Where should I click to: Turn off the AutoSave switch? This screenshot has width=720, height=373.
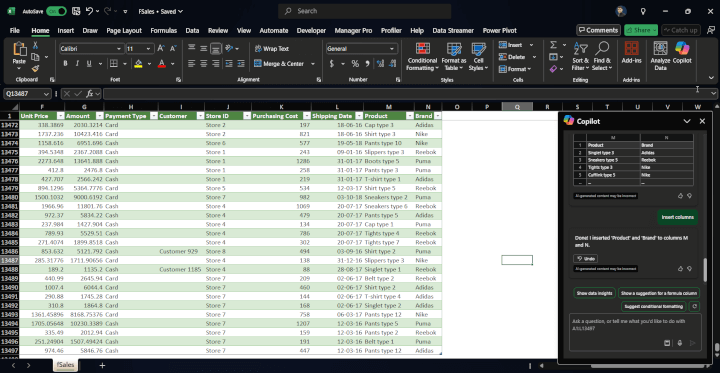tap(56, 11)
